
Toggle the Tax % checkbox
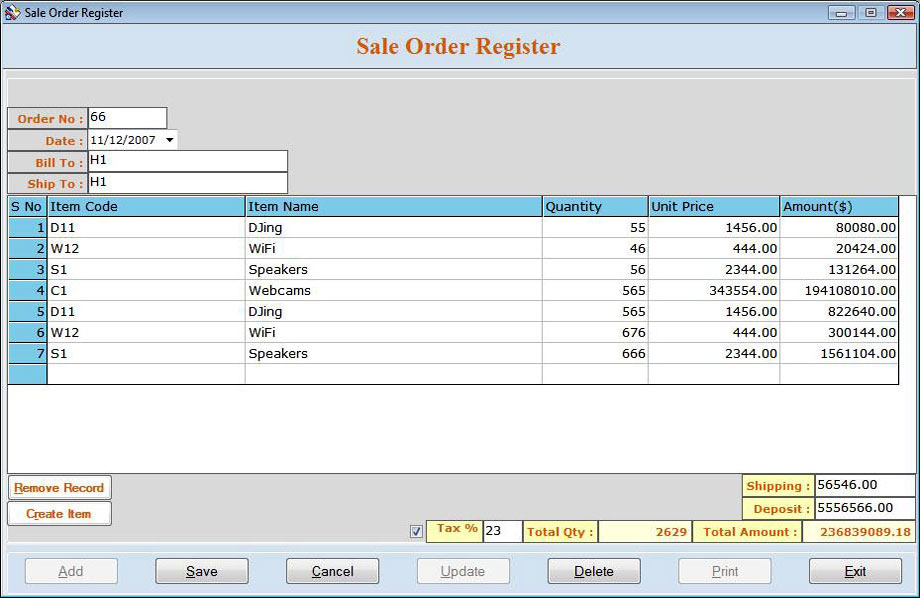tap(416, 532)
